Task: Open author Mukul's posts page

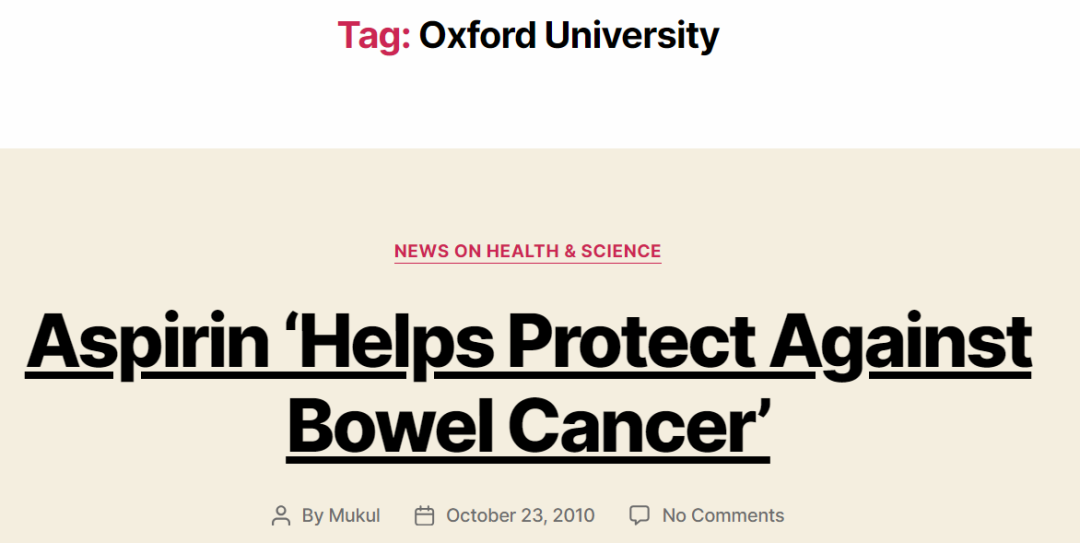Action: (x=357, y=516)
